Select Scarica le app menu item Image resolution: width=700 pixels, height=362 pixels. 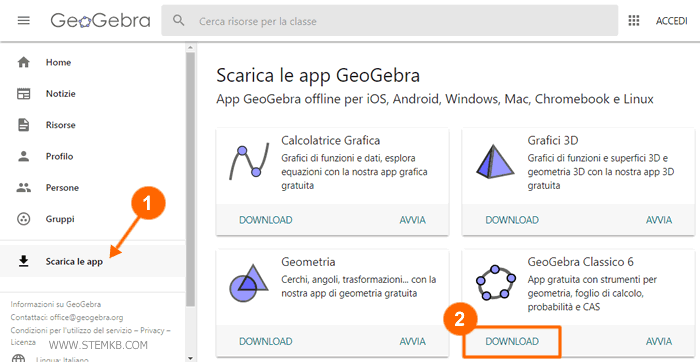pos(93,261)
